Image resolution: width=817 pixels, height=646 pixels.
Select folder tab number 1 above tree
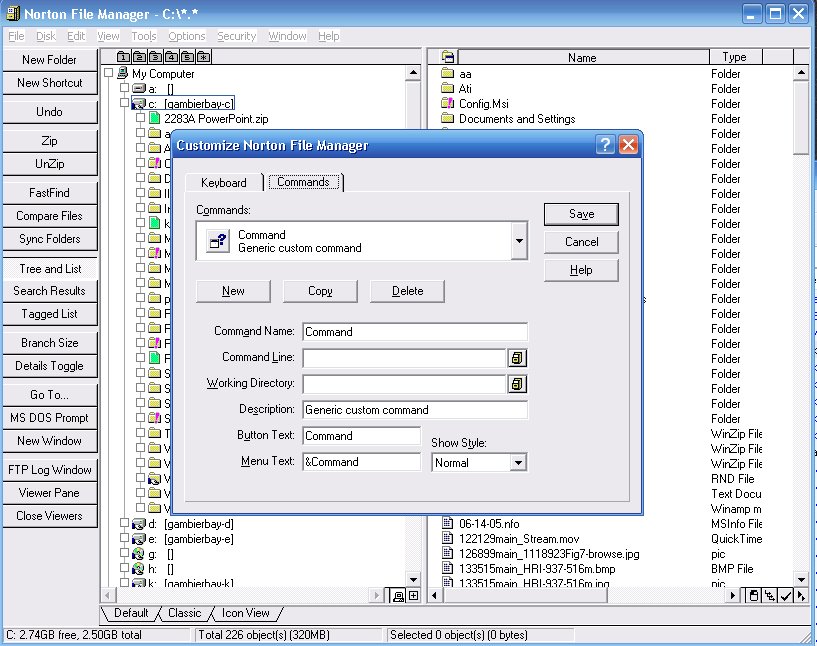point(123,57)
